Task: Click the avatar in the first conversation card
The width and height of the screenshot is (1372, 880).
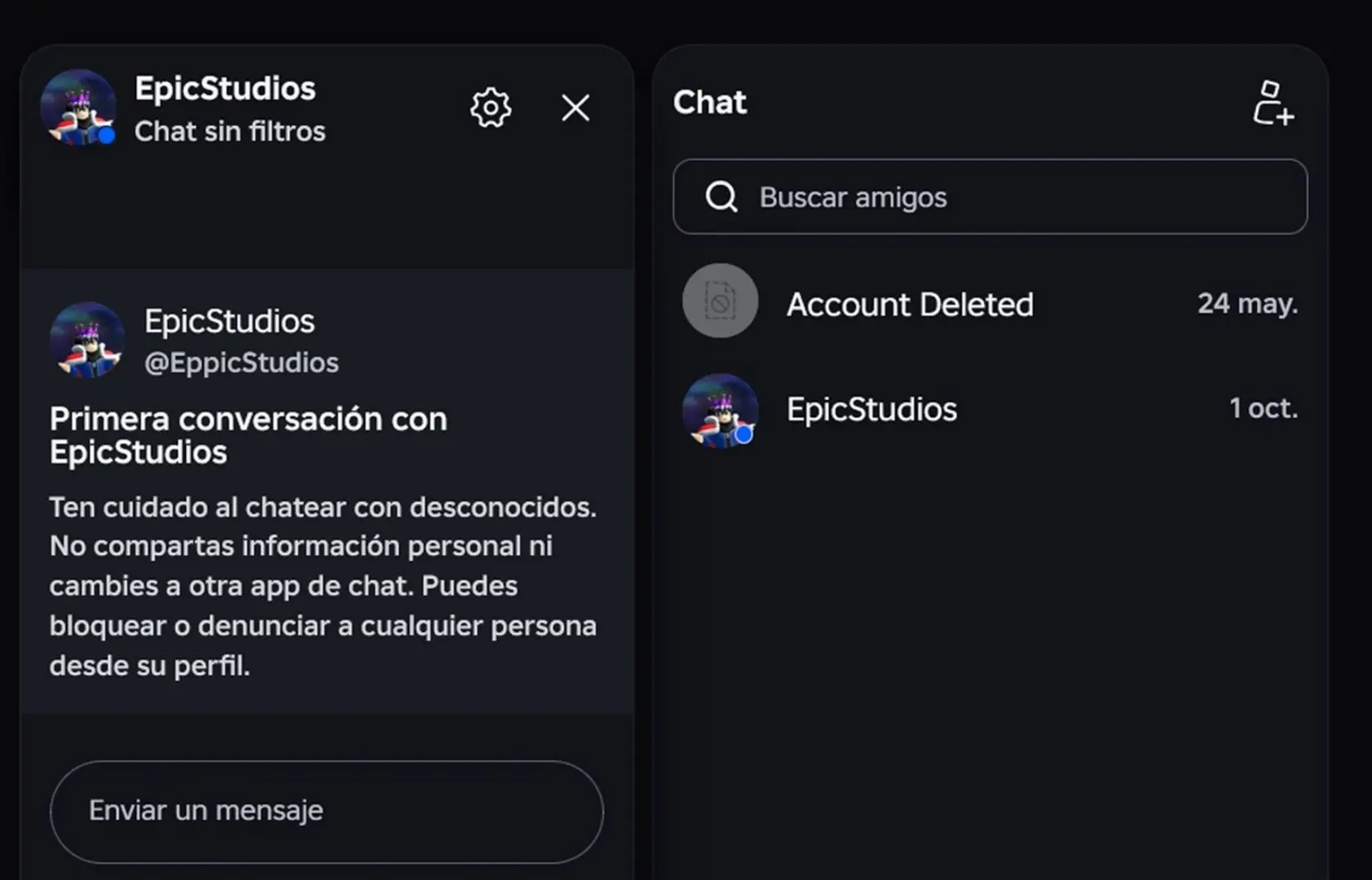Action: point(87,340)
